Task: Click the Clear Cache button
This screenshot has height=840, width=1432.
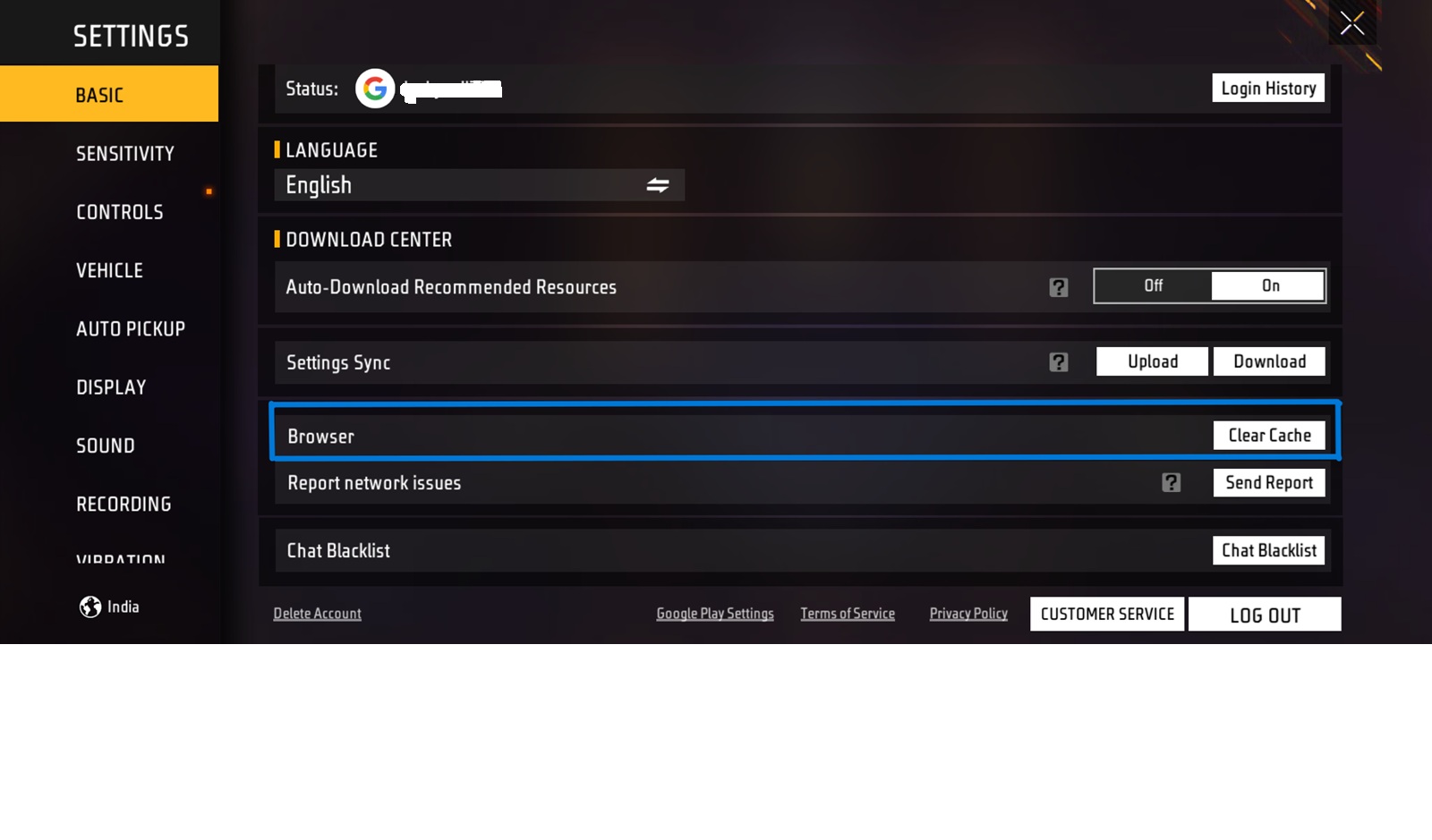Action: pyautogui.click(x=1269, y=436)
